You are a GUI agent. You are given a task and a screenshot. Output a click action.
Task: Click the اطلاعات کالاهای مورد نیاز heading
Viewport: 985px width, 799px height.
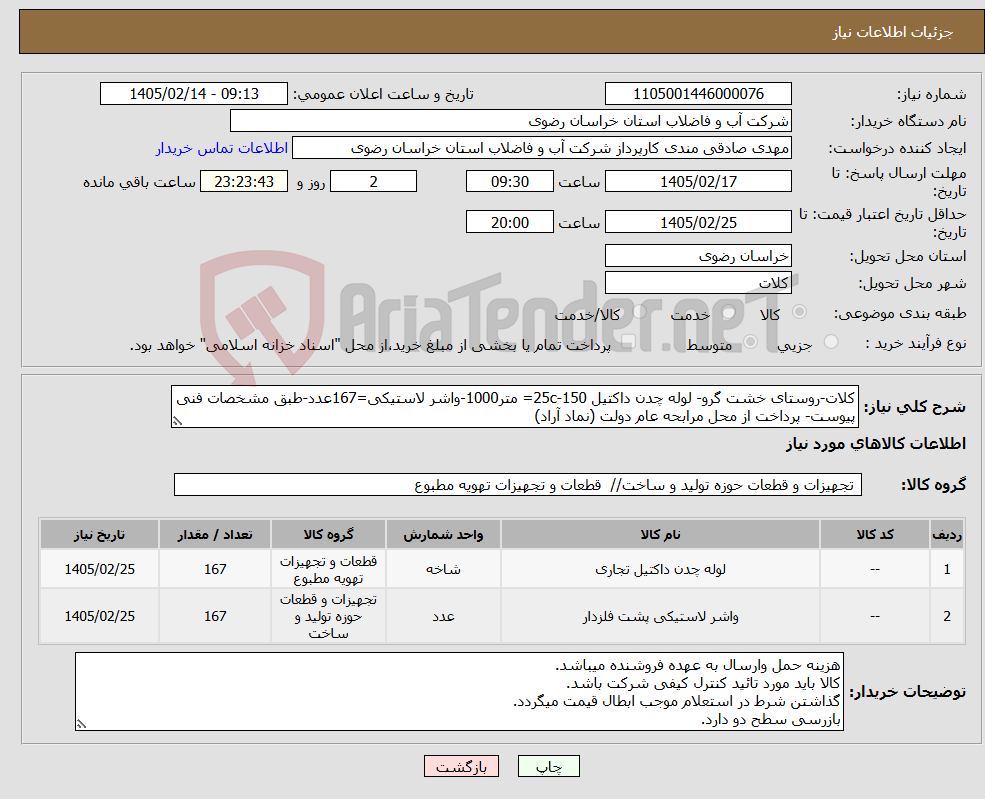tap(876, 443)
